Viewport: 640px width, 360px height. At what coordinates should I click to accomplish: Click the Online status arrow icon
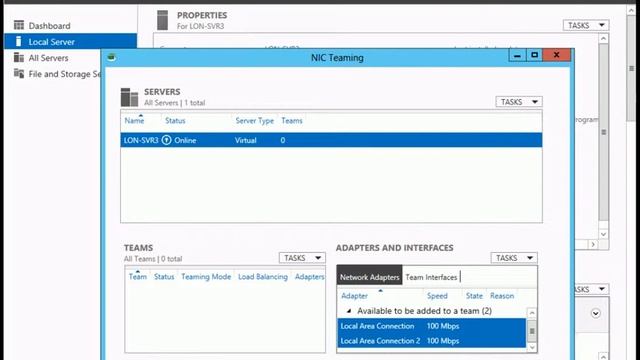[166, 140]
